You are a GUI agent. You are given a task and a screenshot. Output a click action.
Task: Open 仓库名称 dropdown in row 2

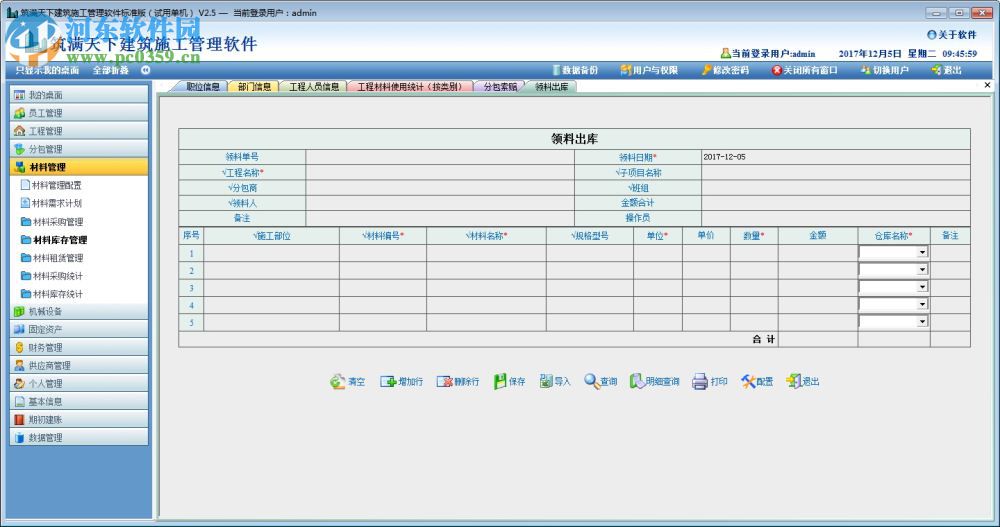click(x=922, y=270)
